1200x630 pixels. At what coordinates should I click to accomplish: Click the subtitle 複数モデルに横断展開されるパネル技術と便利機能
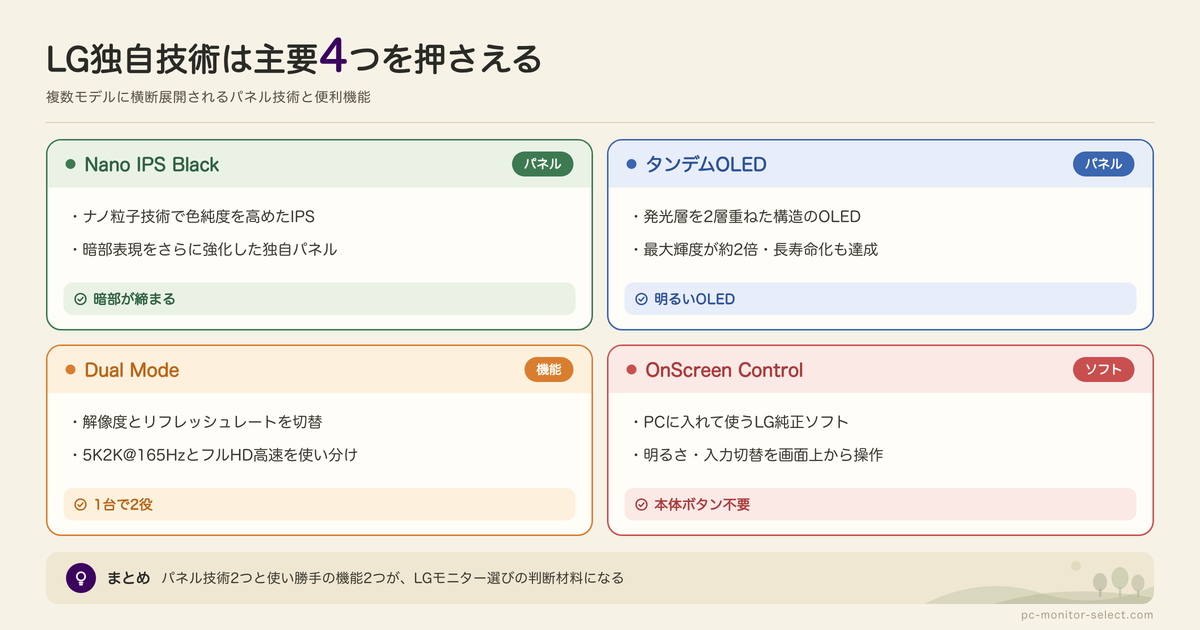tap(209, 98)
